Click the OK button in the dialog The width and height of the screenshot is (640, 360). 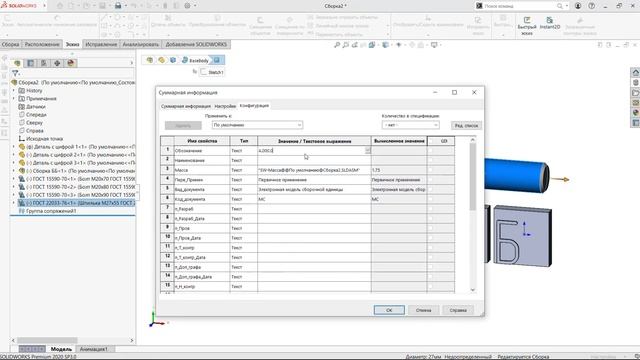389,310
